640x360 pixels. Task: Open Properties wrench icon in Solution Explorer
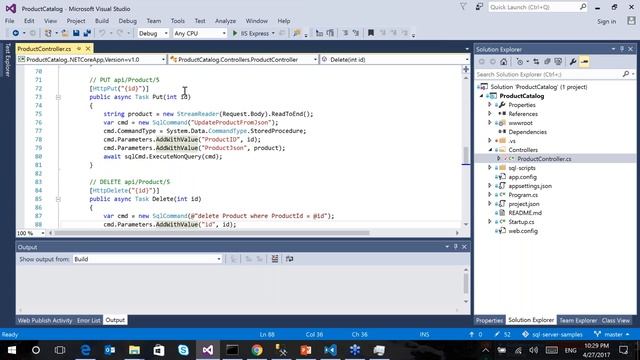click(573, 62)
